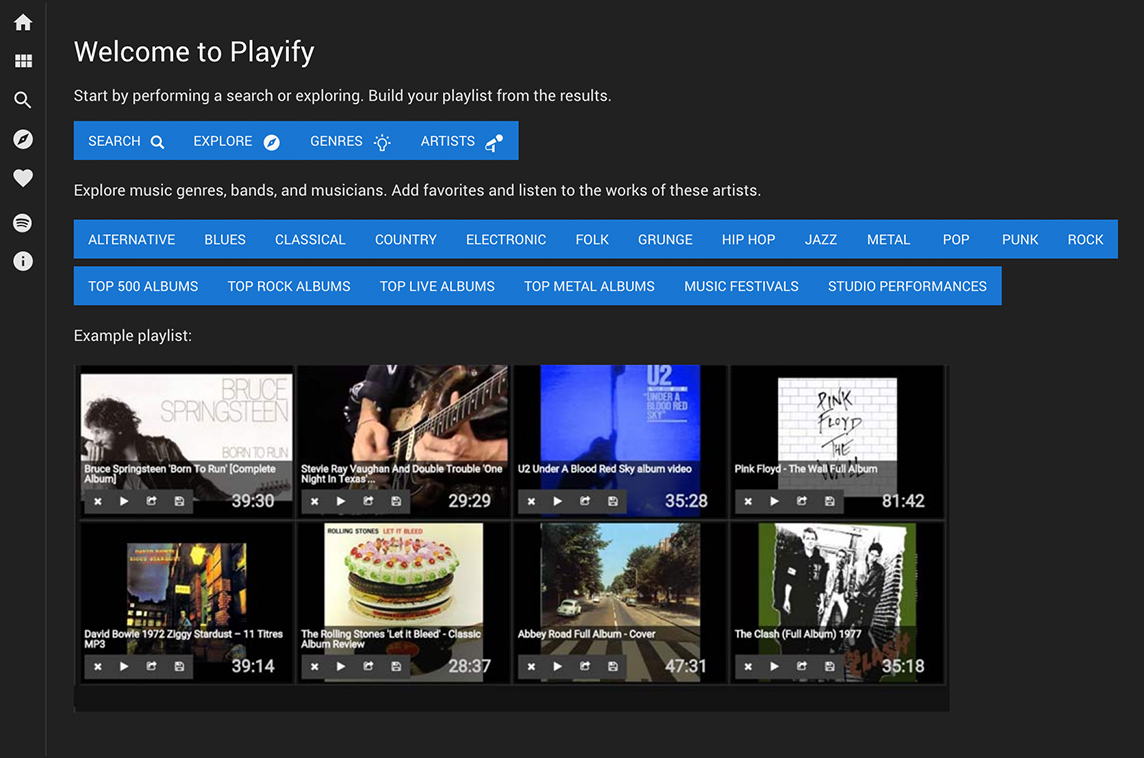The height and width of the screenshot is (758, 1144).
Task: Share the U2 Under A Blood Red Sky item
Action: click(584, 501)
